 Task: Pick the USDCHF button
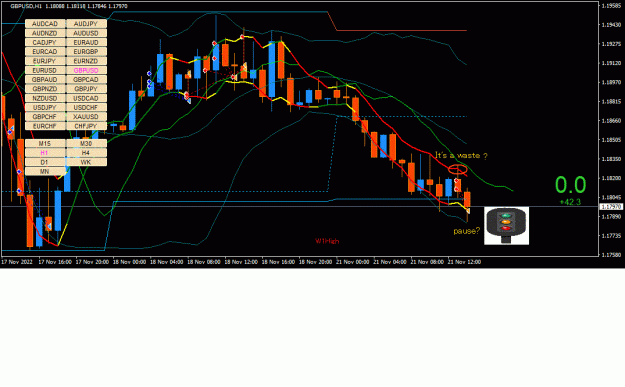point(86,108)
